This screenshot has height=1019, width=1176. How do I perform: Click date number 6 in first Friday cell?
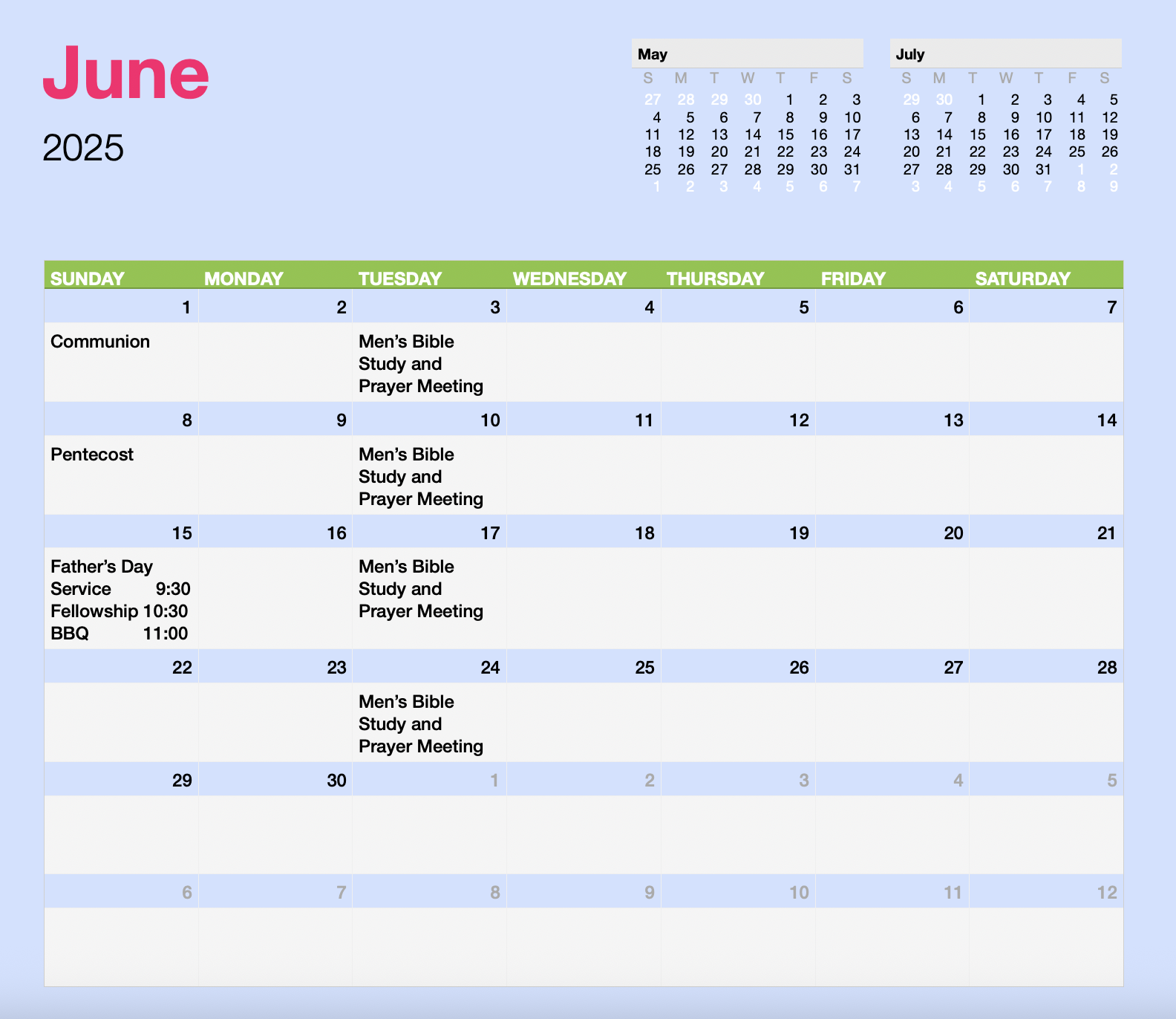tap(958, 307)
